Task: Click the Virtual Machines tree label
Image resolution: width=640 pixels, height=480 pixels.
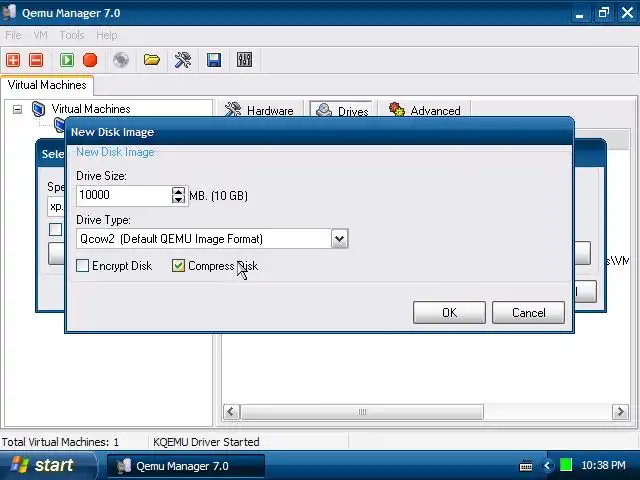Action: [x=91, y=109]
